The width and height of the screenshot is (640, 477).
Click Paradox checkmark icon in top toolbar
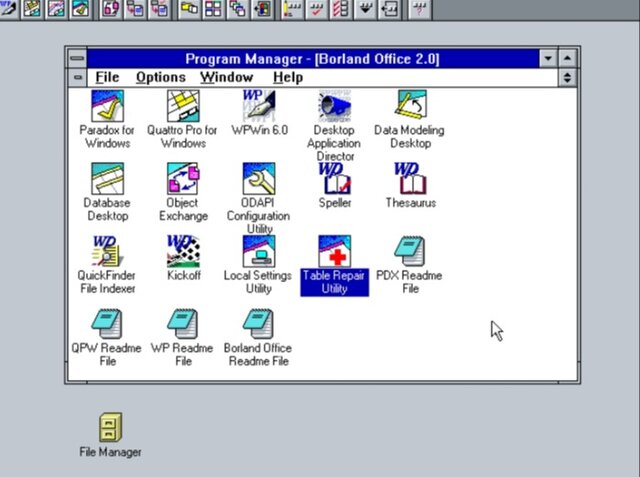coord(81,9)
